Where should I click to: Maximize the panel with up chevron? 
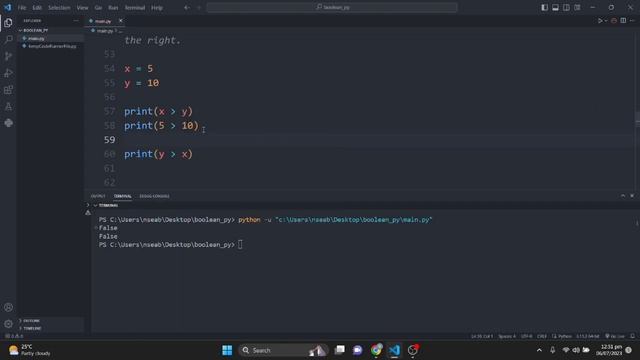tap(623, 196)
